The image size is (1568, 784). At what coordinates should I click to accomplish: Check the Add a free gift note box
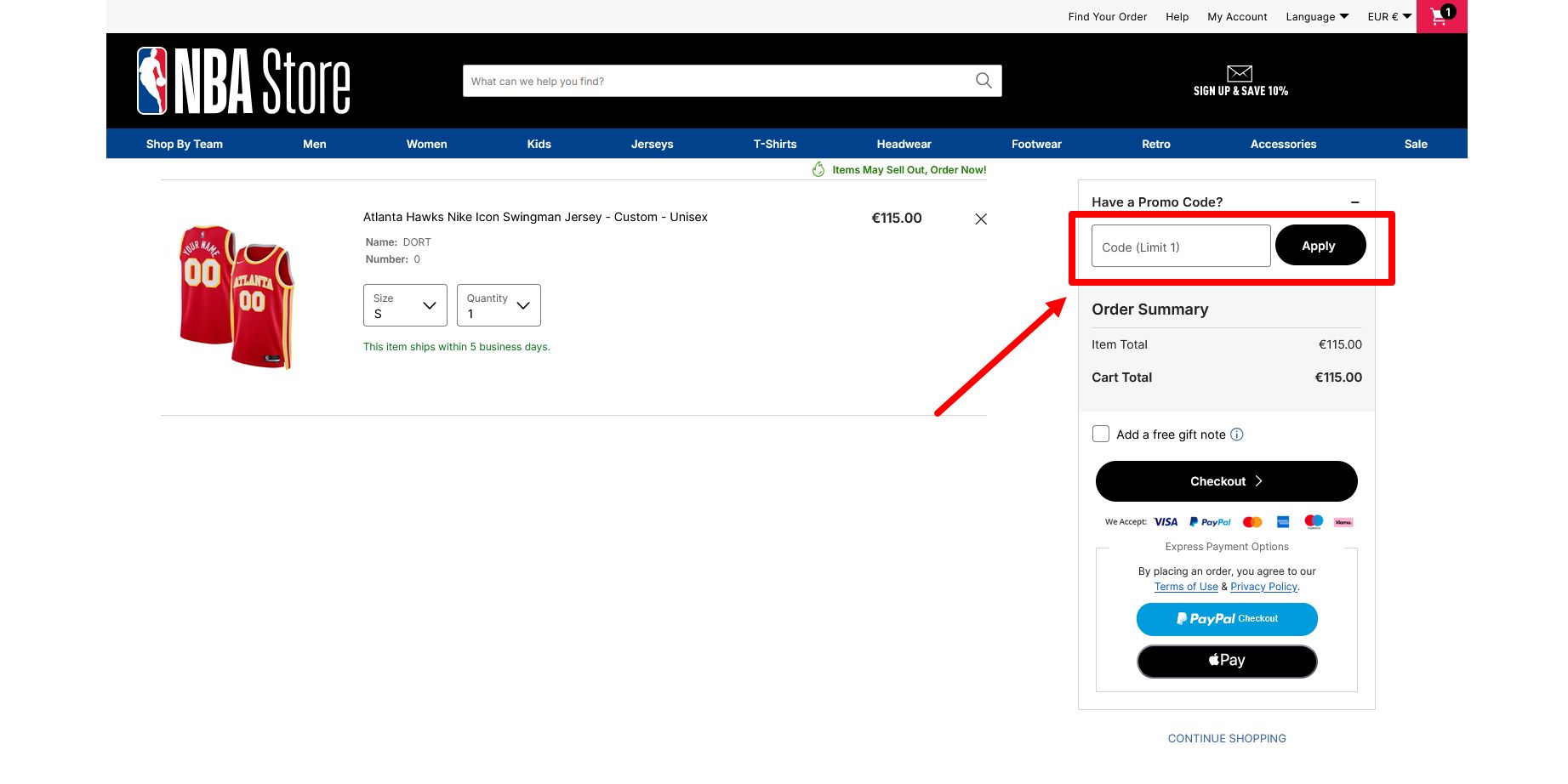(1101, 434)
